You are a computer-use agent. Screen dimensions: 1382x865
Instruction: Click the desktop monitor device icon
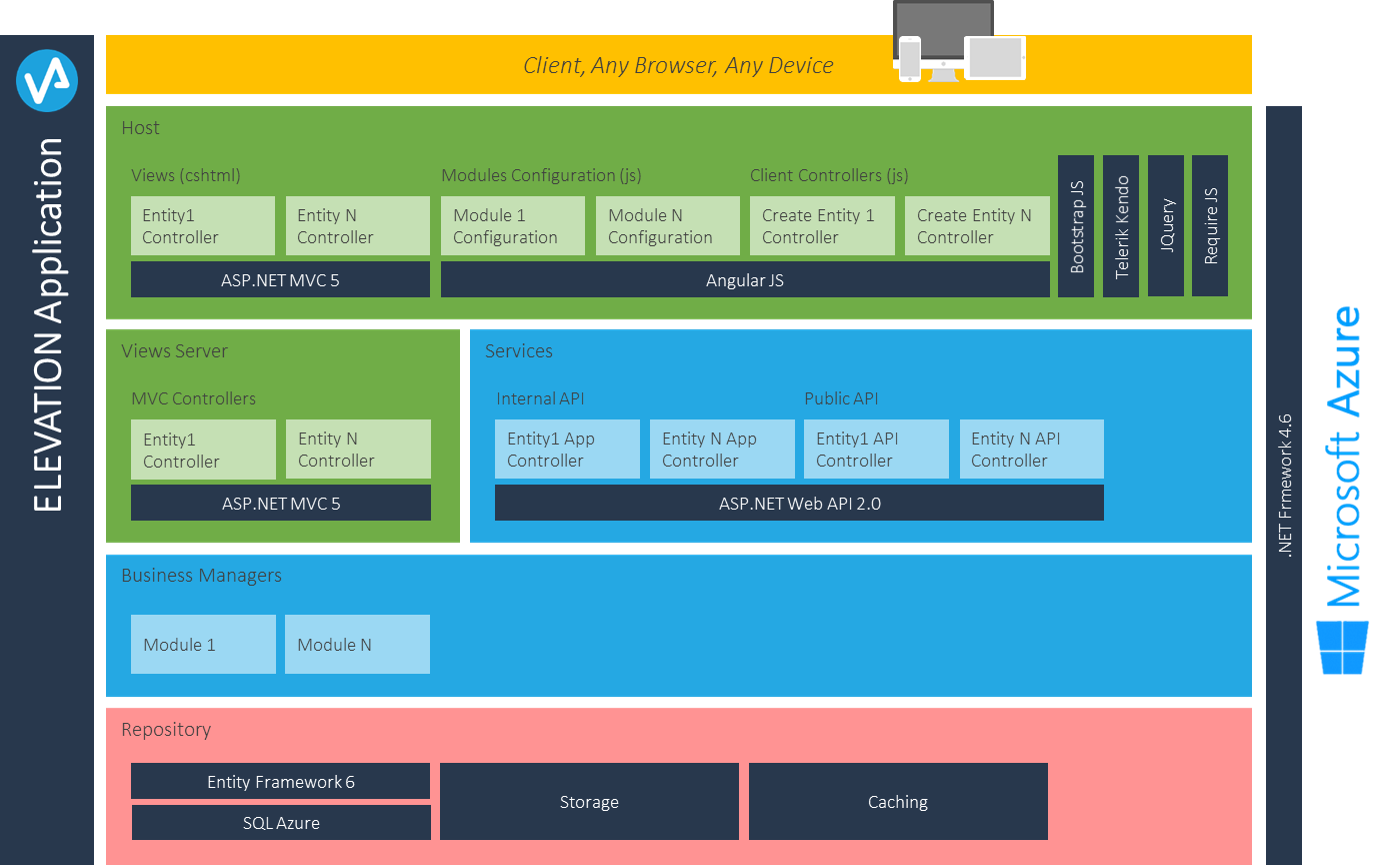(943, 39)
